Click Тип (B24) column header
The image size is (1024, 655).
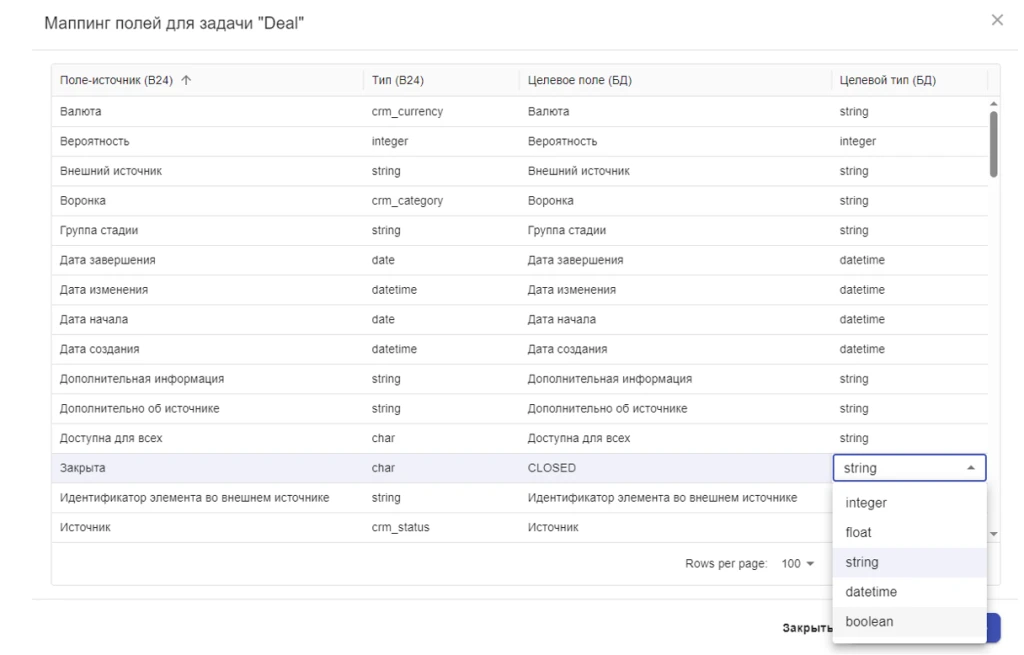[x=398, y=81]
